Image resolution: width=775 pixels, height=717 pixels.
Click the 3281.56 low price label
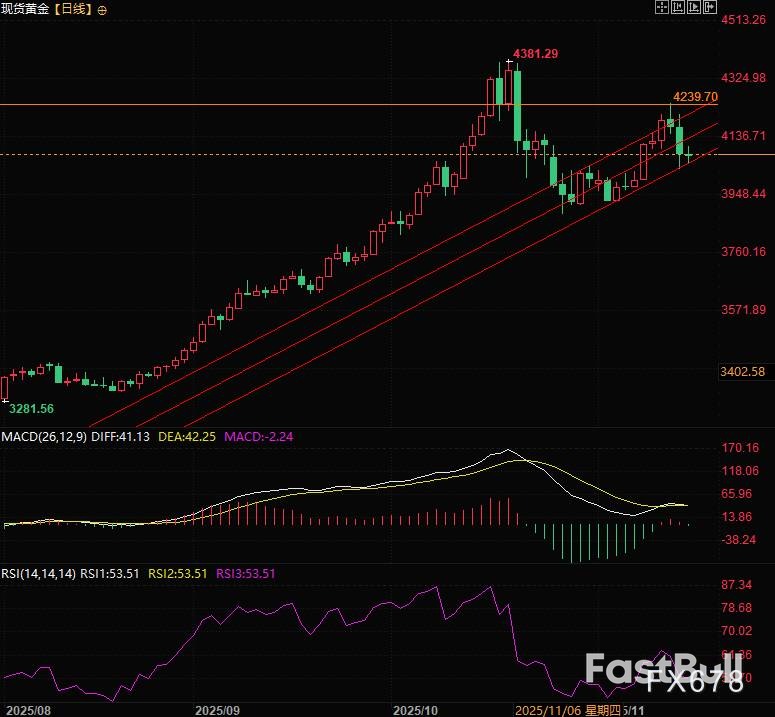(x=32, y=409)
